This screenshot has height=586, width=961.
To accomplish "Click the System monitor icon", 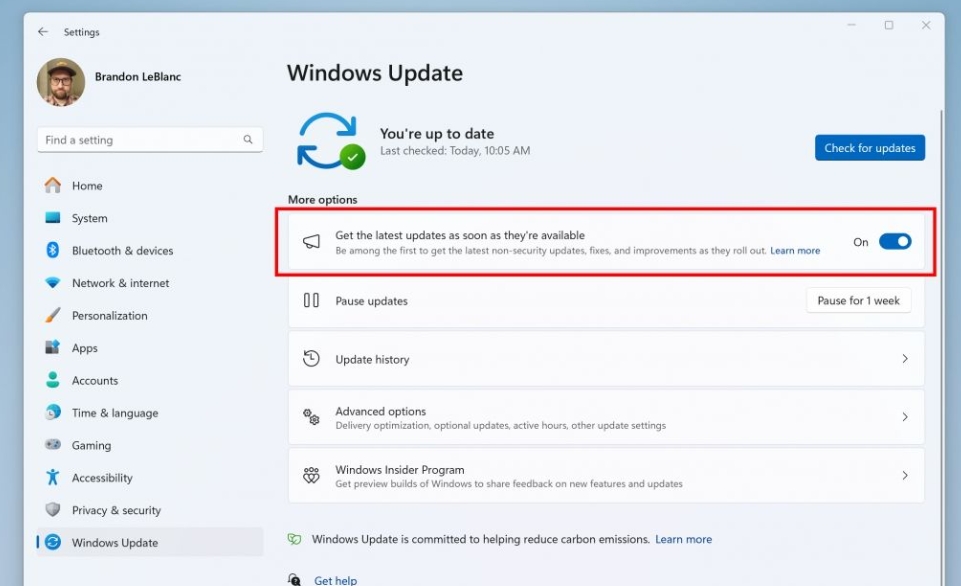I will tap(53, 218).
